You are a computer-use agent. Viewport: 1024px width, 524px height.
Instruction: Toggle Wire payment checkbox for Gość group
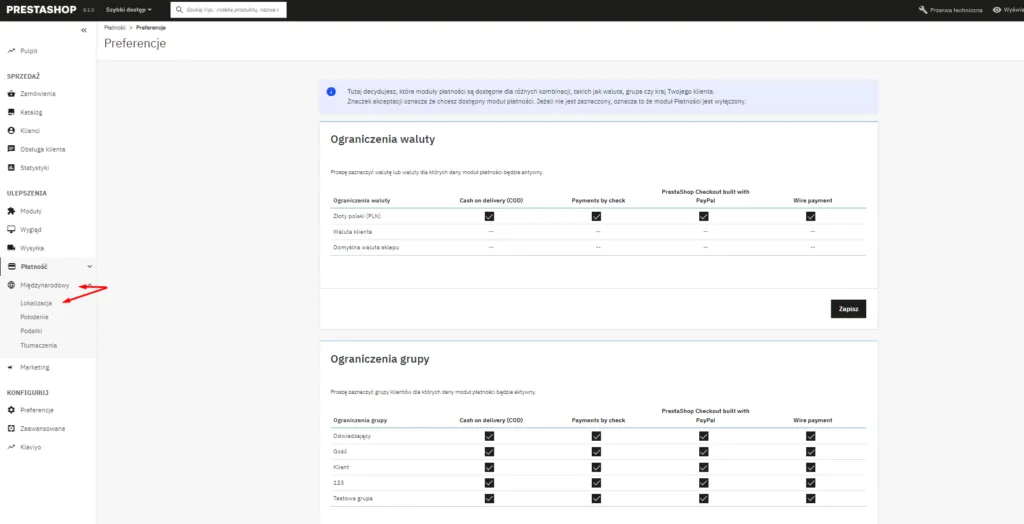(812, 452)
